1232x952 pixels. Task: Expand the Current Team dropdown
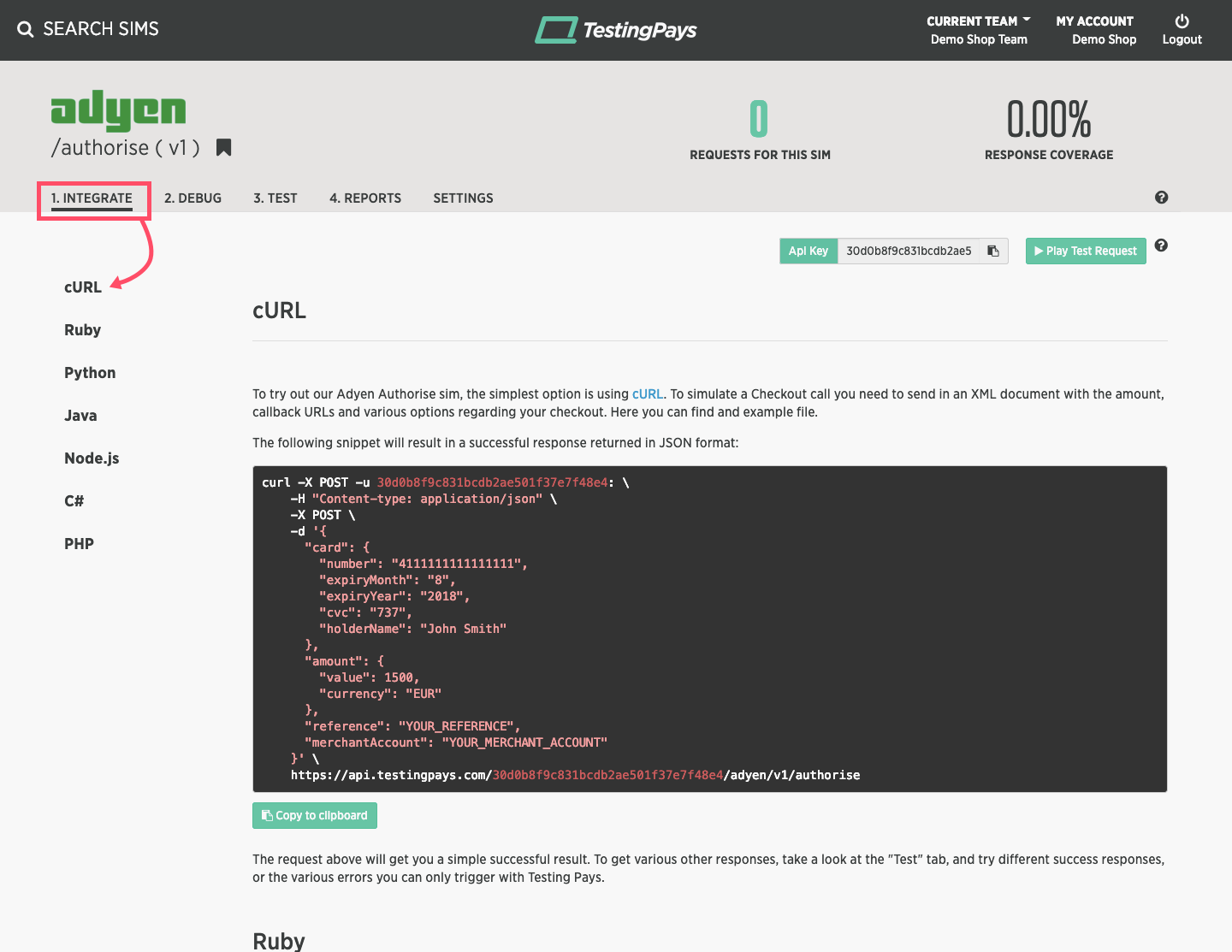click(979, 21)
